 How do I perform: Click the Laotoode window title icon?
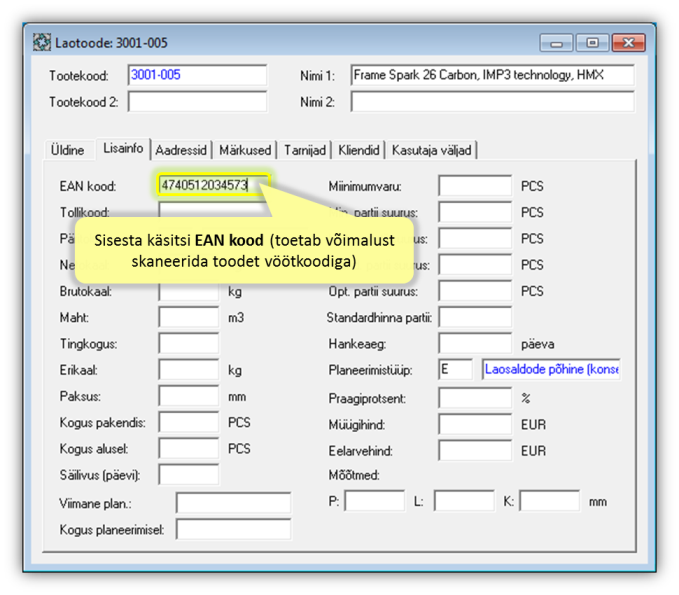42,42
